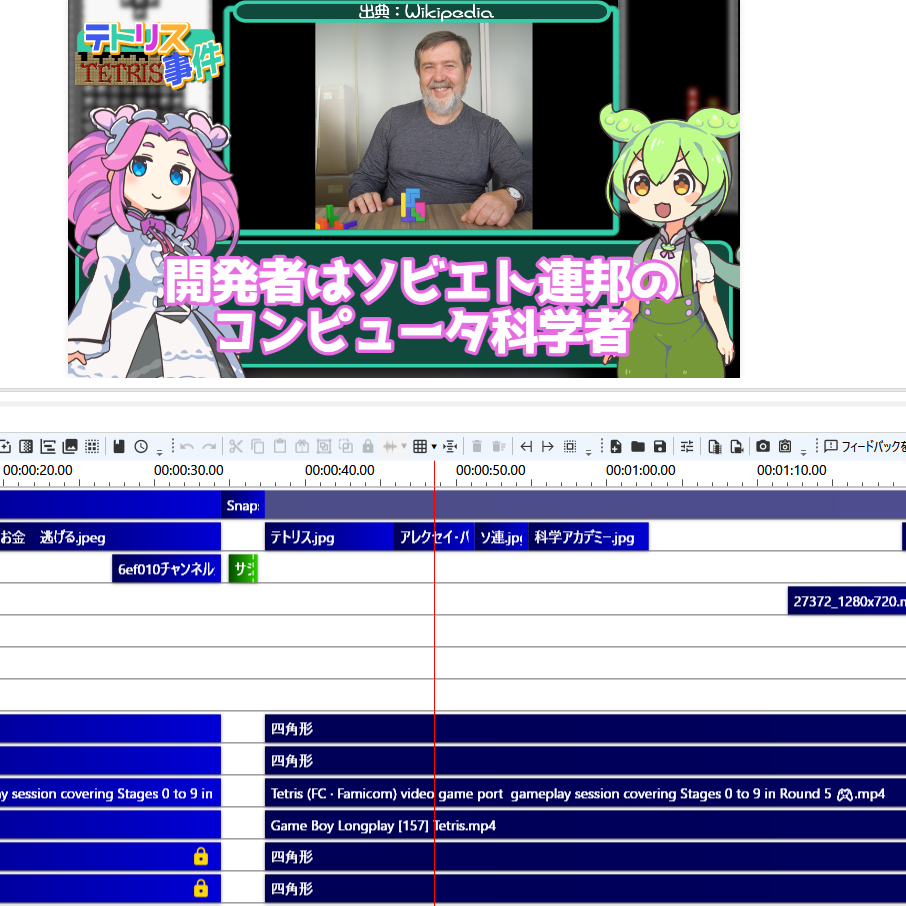Select the bottom-most 四角形 clip

coord(585,889)
